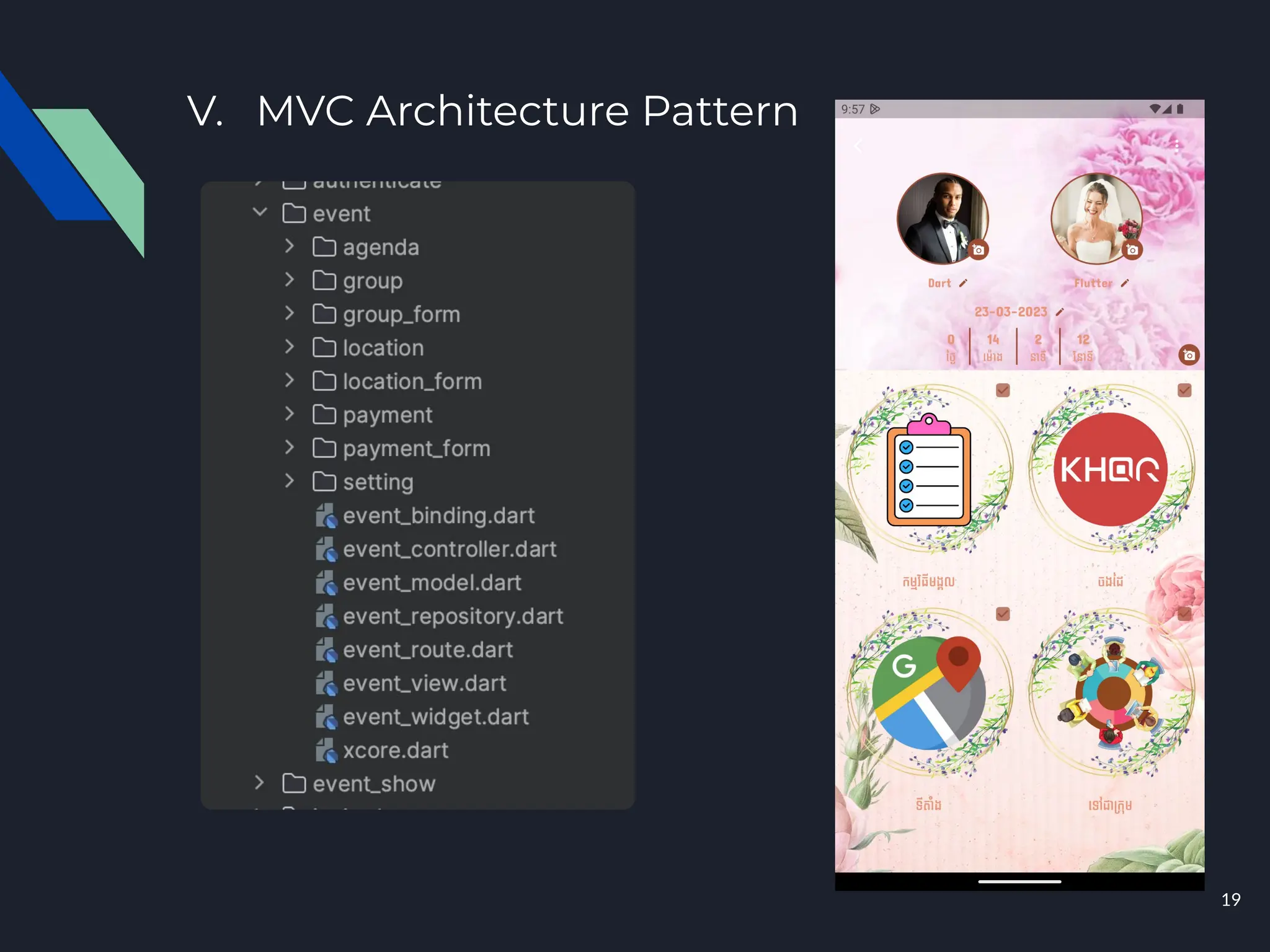The height and width of the screenshot is (952, 1270).
Task: Open the three-dot overflow menu
Action: click(1176, 146)
